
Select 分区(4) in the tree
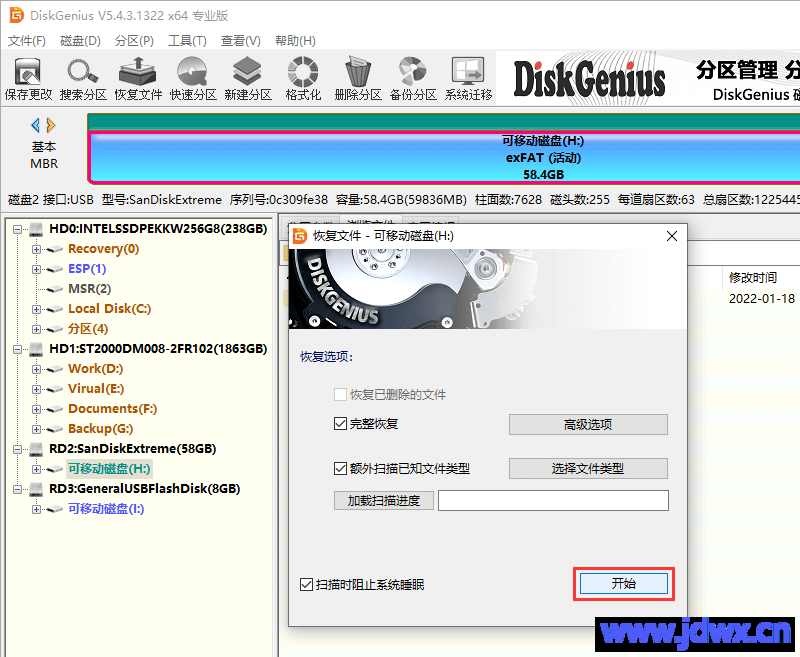tap(88, 329)
